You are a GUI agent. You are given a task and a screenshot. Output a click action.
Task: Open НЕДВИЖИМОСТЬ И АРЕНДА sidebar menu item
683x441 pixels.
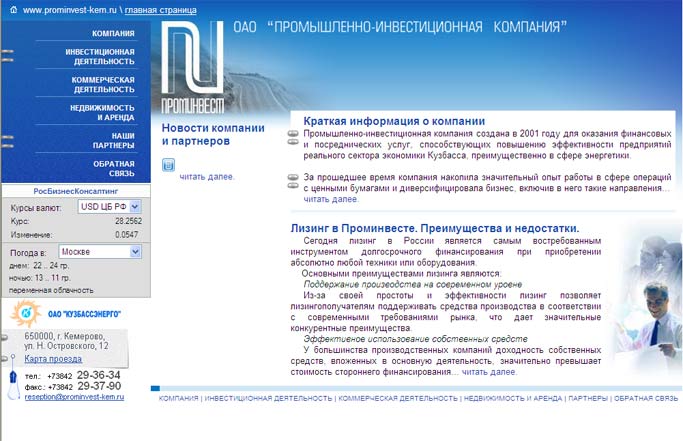coord(102,112)
